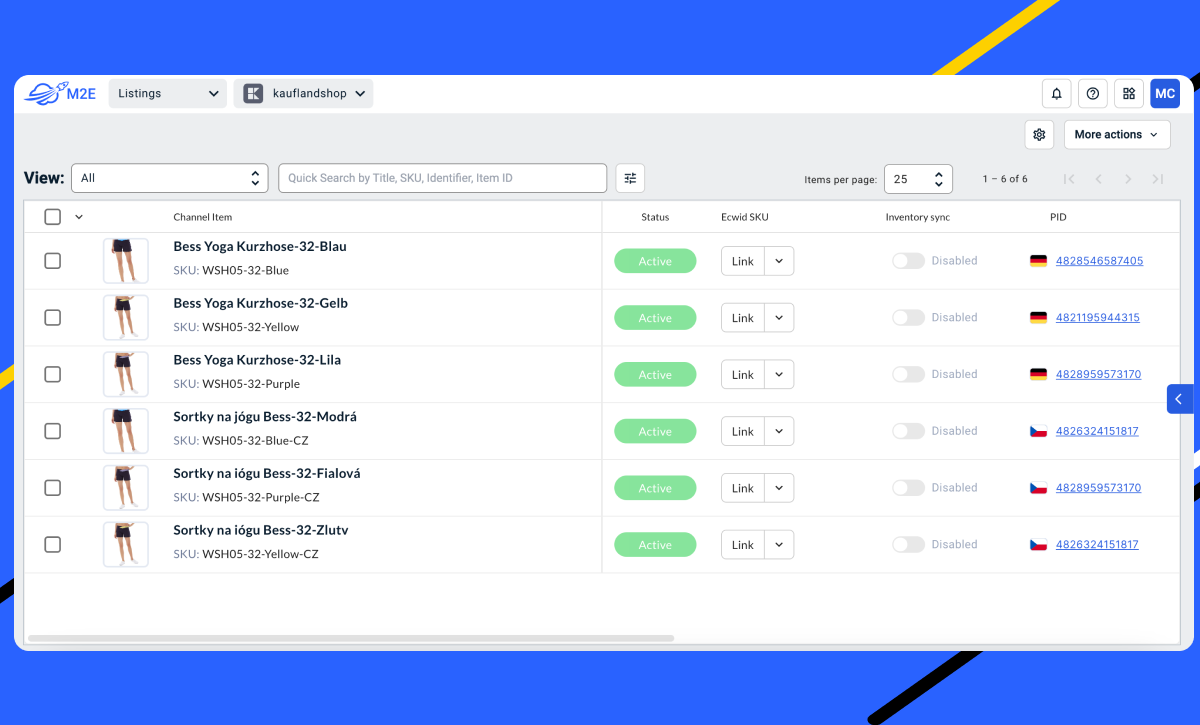Click the Quick Search input field

coord(442,178)
